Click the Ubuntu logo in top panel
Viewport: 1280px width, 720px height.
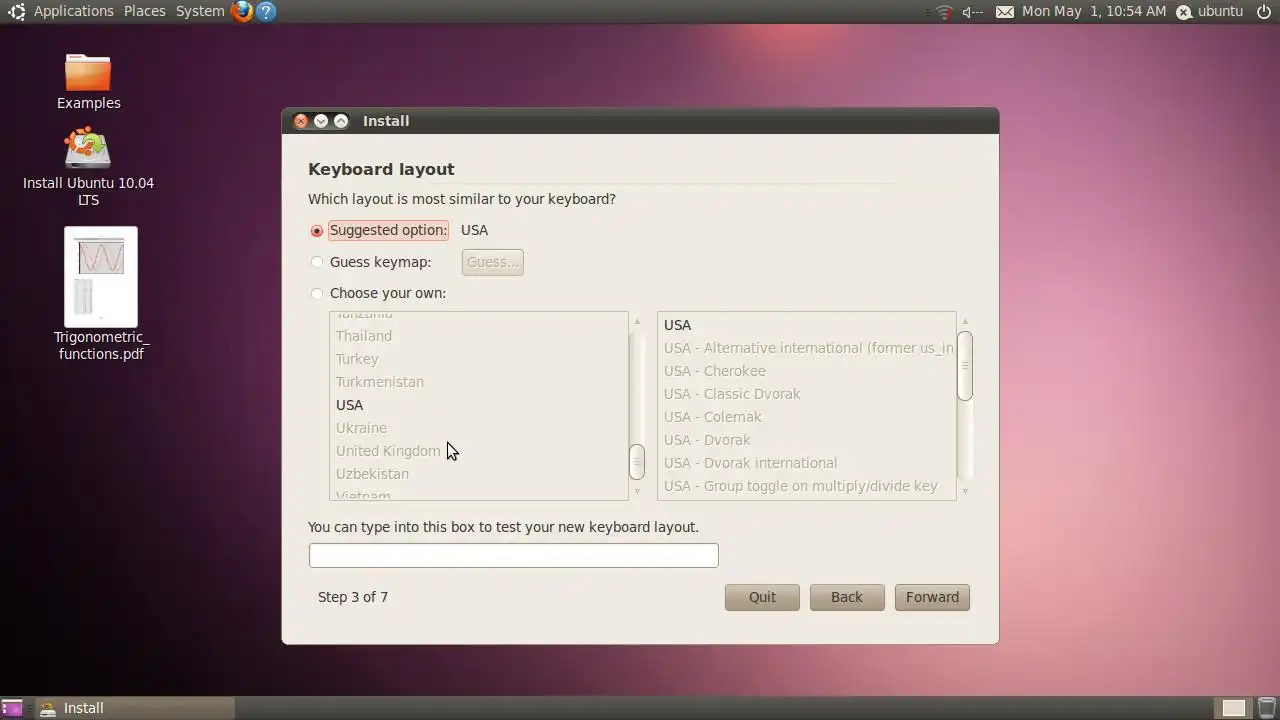click(16, 11)
